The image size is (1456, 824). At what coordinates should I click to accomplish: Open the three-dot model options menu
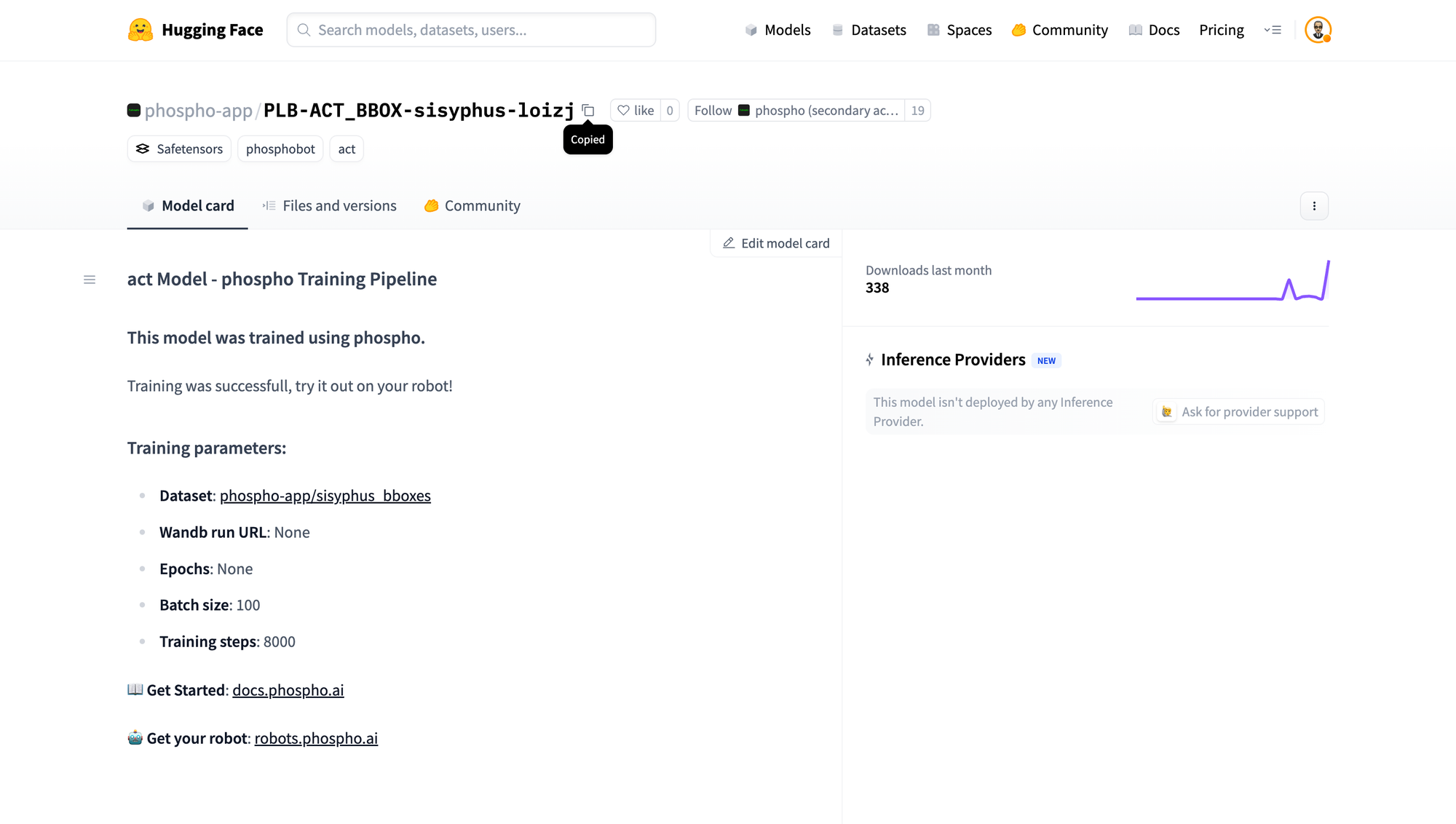1314,206
